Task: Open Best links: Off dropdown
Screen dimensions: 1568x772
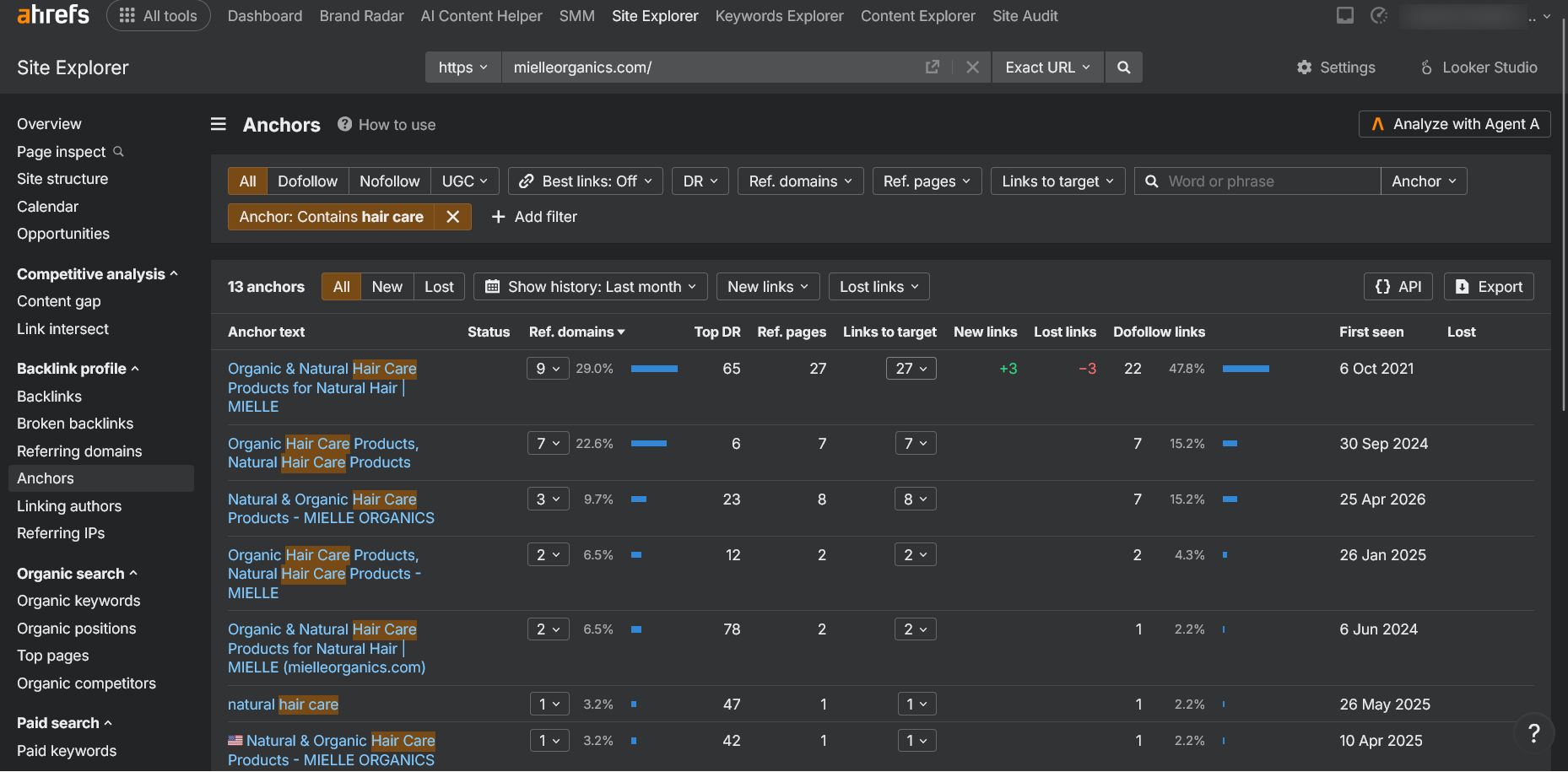Action: pyautogui.click(x=586, y=181)
